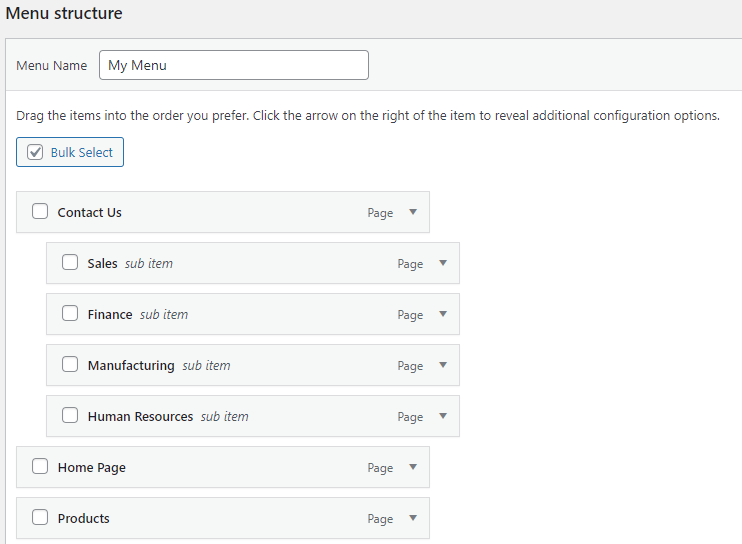
Task: Click the Human Resources item label
Action: (140, 417)
